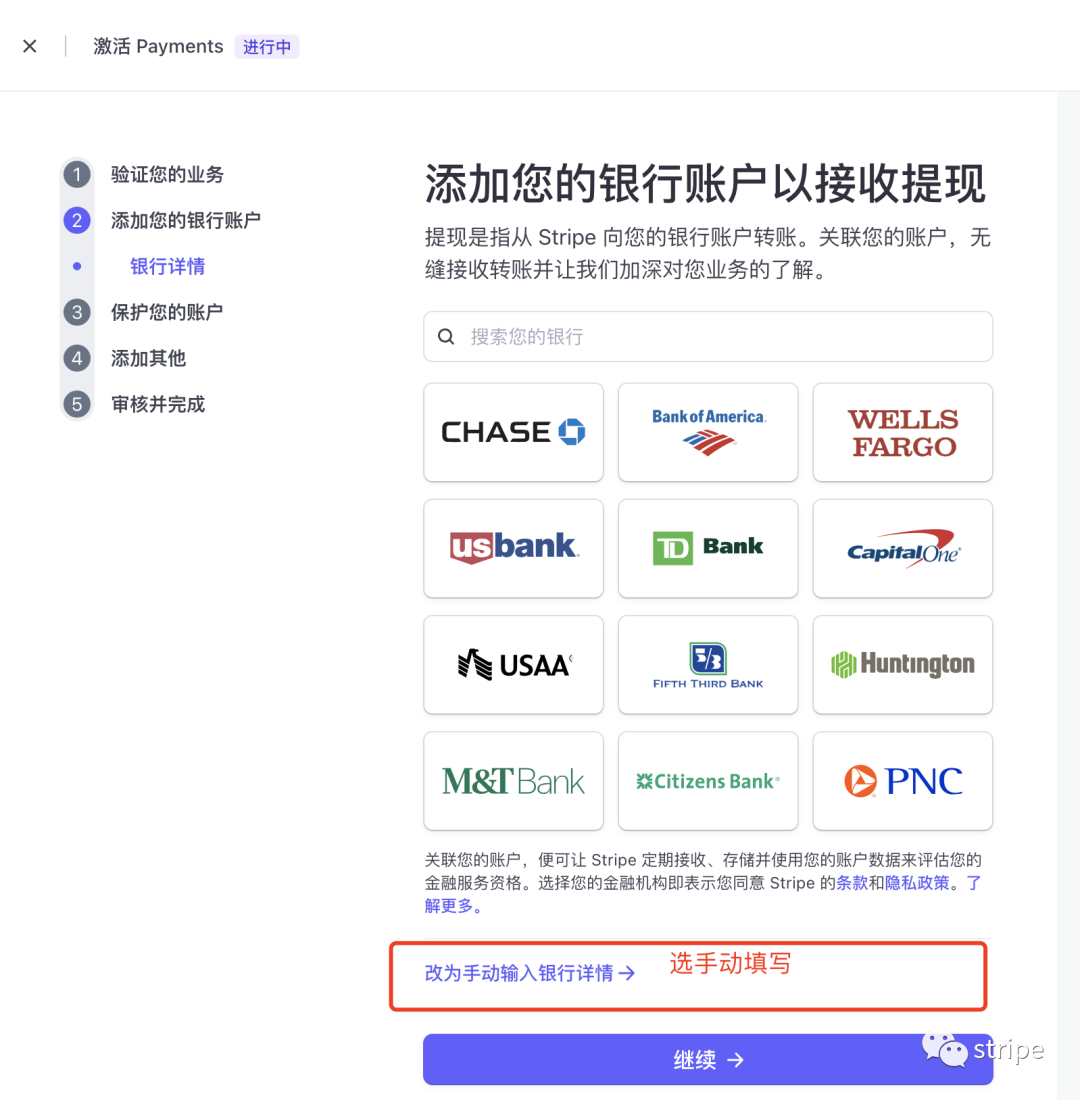
Task: Pick the Wells Fargo bank tile
Action: [x=902, y=432]
